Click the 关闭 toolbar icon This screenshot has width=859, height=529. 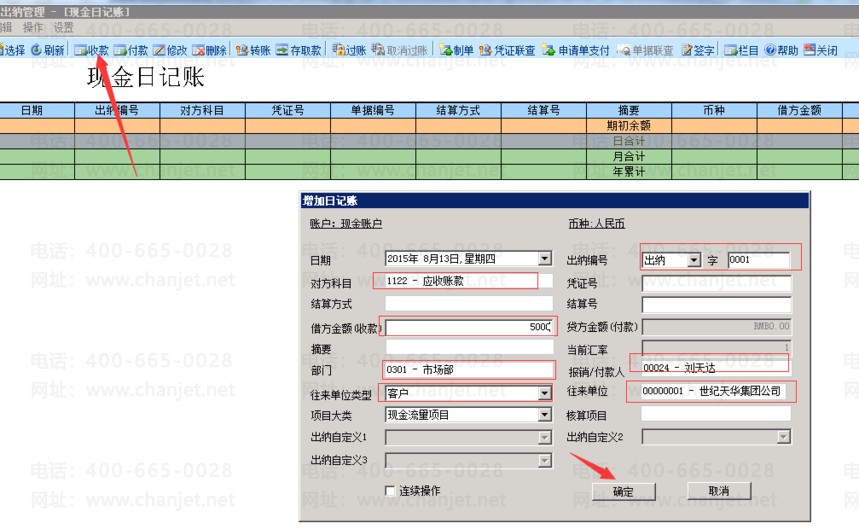pyautogui.click(x=810, y=50)
